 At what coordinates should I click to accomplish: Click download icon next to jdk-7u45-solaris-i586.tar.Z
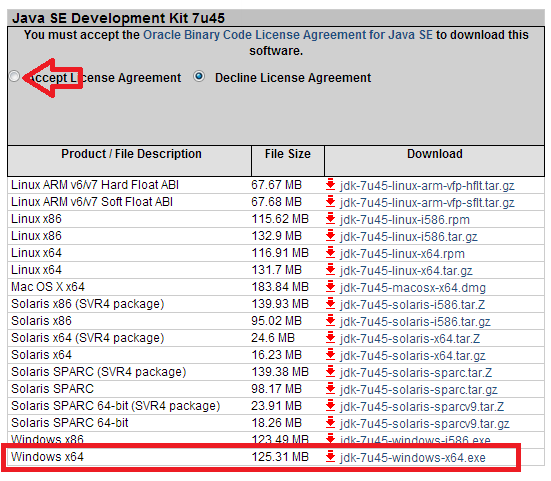(330, 304)
